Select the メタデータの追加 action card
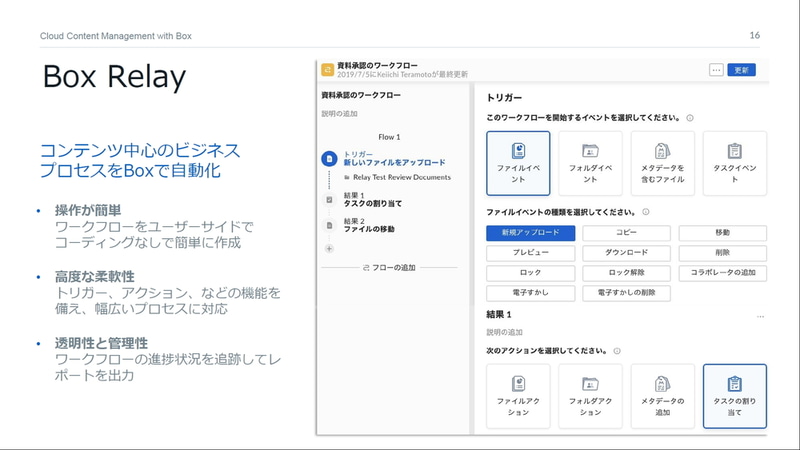This screenshot has height=450, width=800. click(x=662, y=396)
